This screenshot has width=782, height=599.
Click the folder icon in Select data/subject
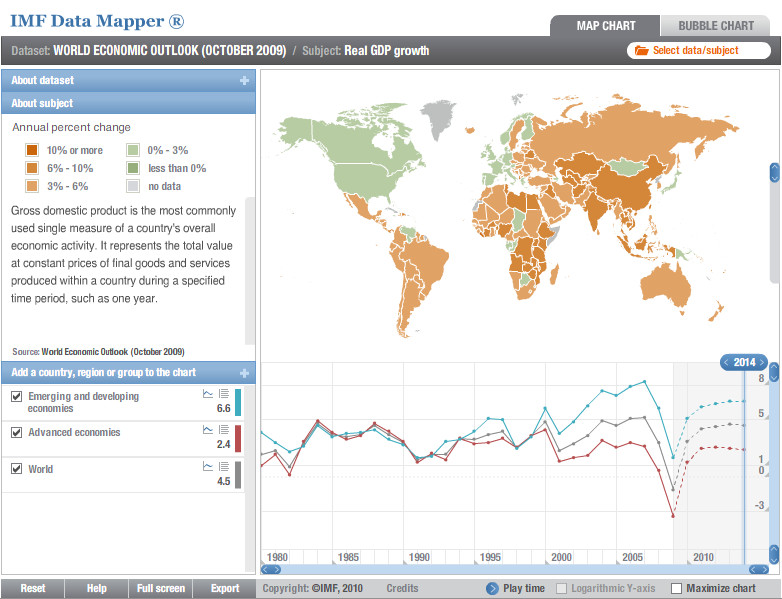(641, 50)
